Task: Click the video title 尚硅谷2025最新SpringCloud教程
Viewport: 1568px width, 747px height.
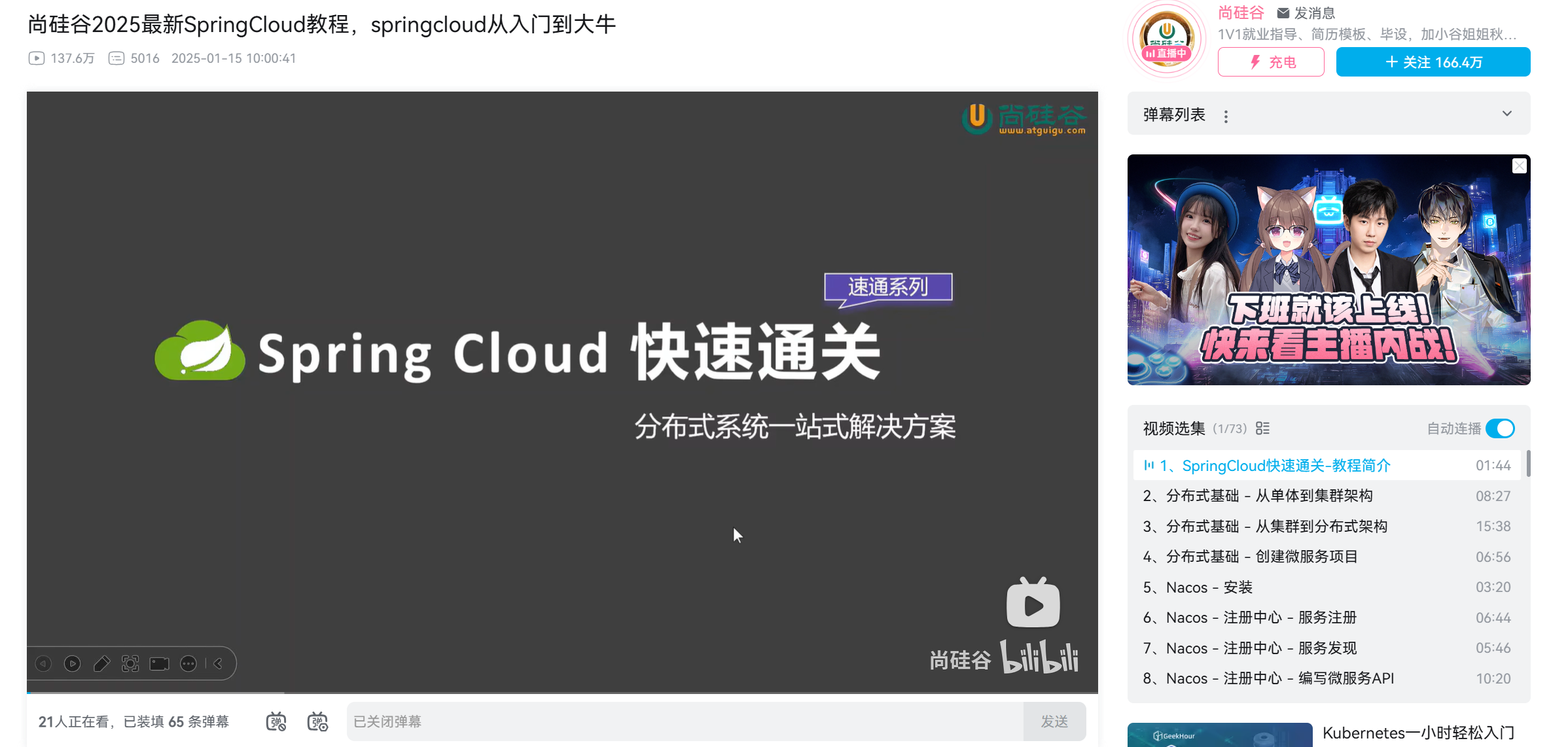Action: (x=321, y=24)
